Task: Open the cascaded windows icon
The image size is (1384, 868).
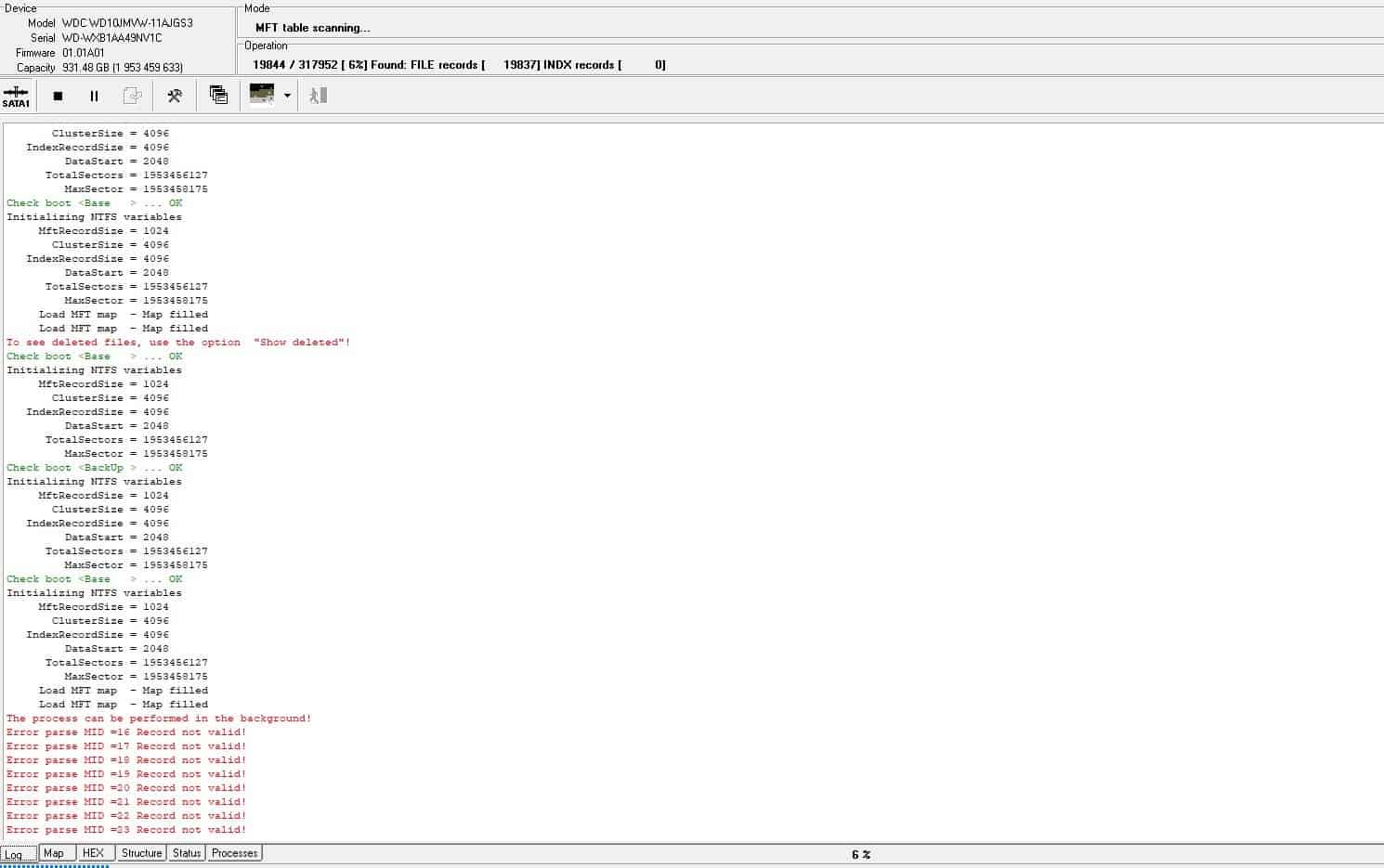Action: (219, 96)
